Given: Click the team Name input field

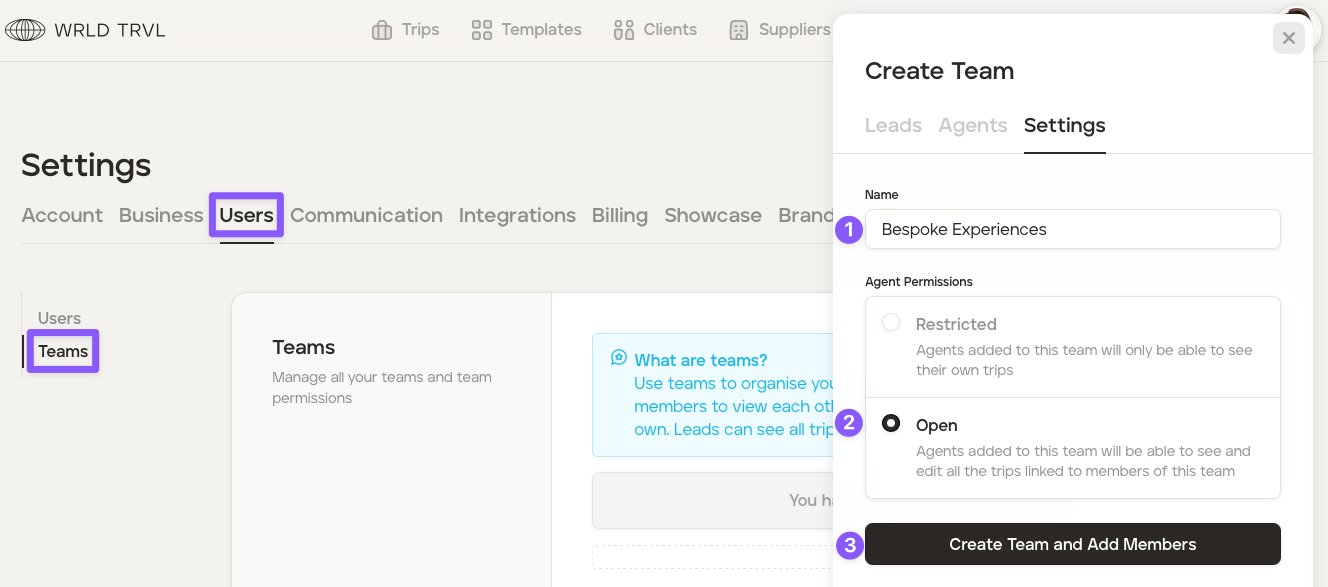Looking at the screenshot, I should coord(1072,229).
